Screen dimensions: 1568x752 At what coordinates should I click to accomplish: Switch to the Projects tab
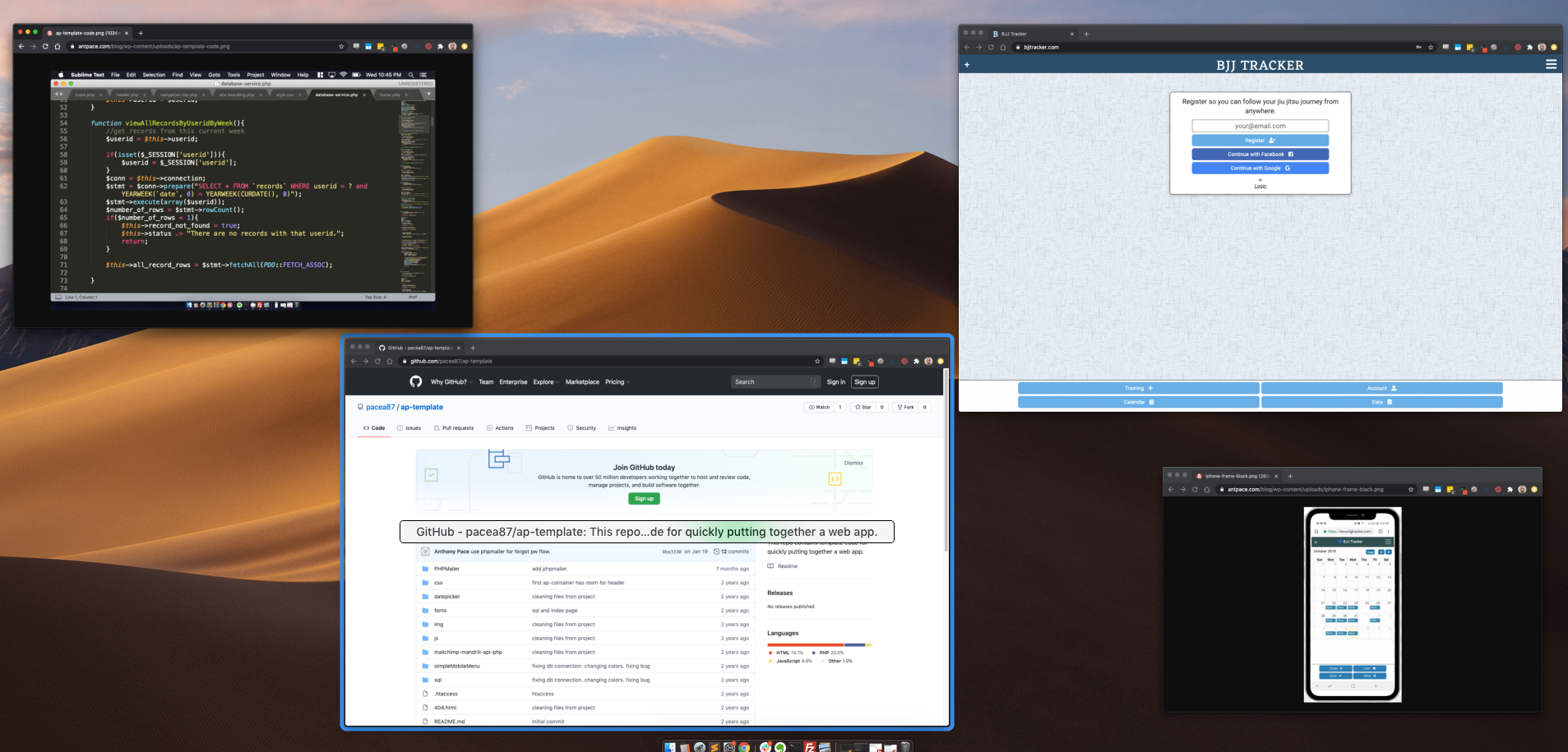click(540, 428)
